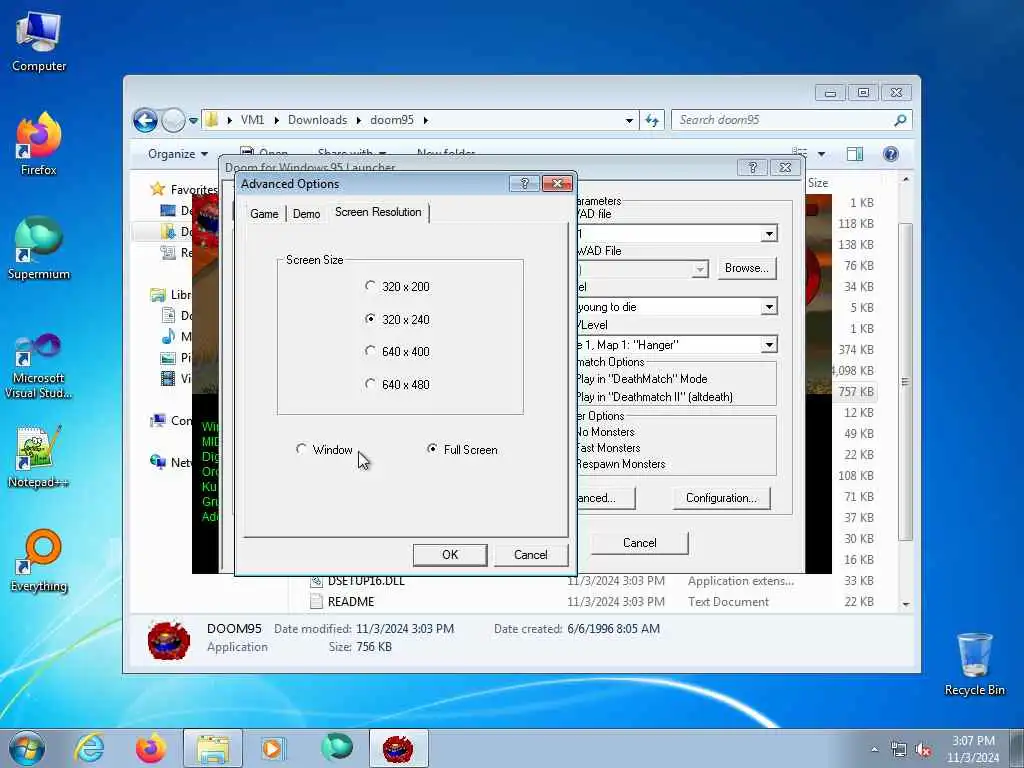Image resolution: width=1024 pixels, height=768 pixels.
Task: Click the DOOM95 icon in details pane
Action: (x=168, y=639)
